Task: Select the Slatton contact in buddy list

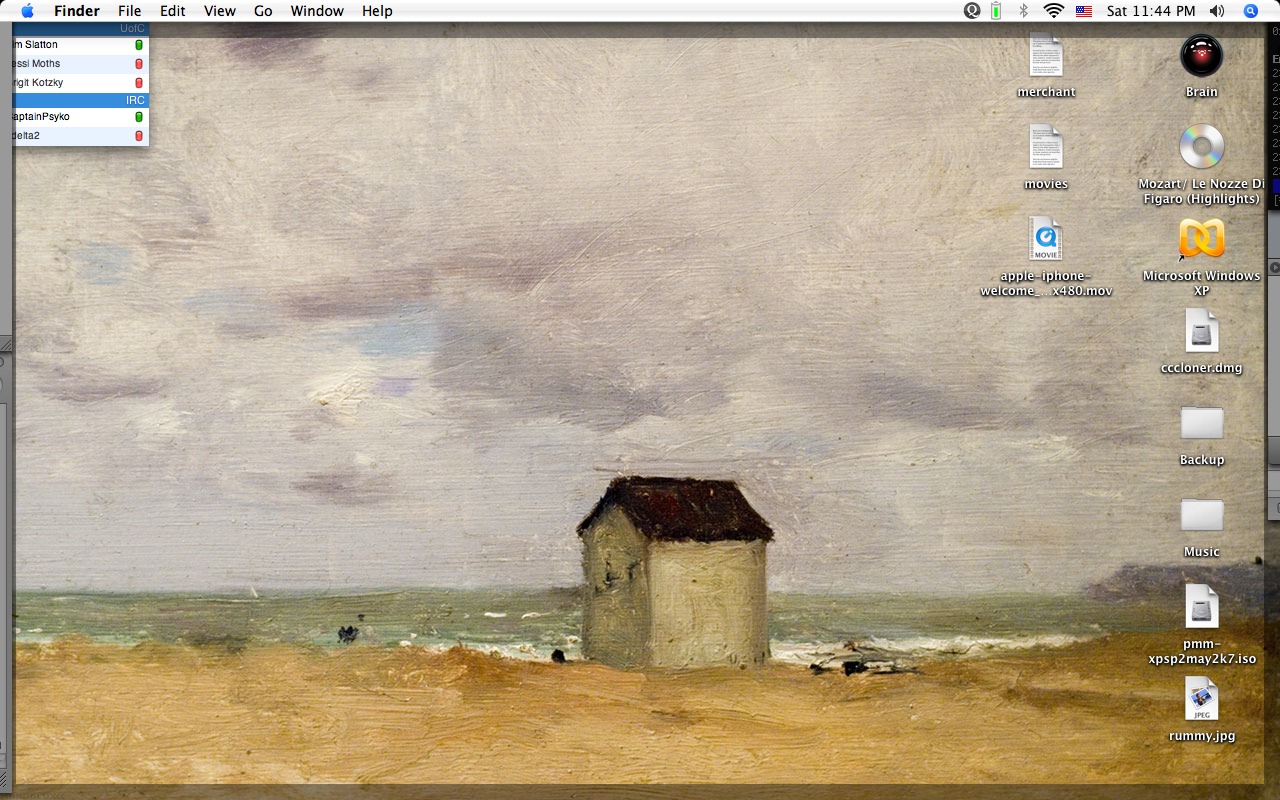Action: 81,45
